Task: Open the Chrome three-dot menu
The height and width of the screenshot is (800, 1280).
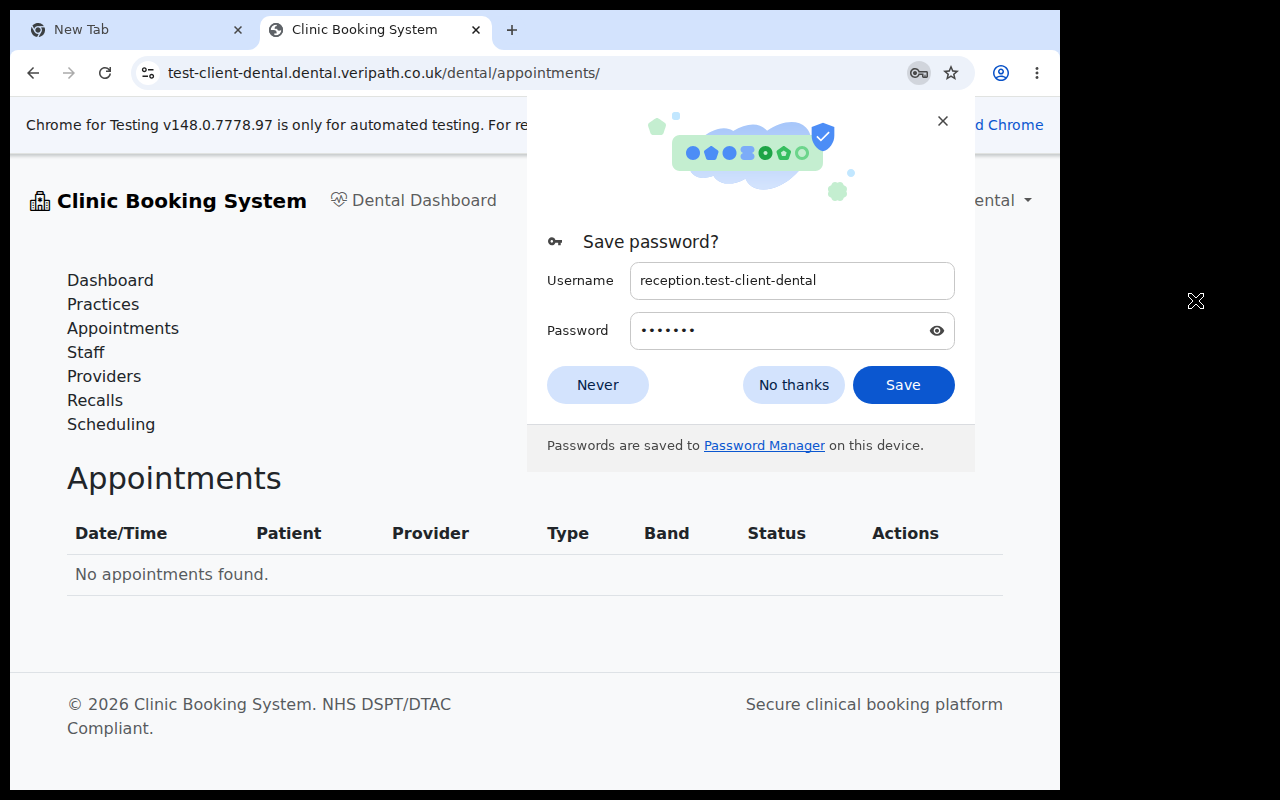Action: (1037, 73)
